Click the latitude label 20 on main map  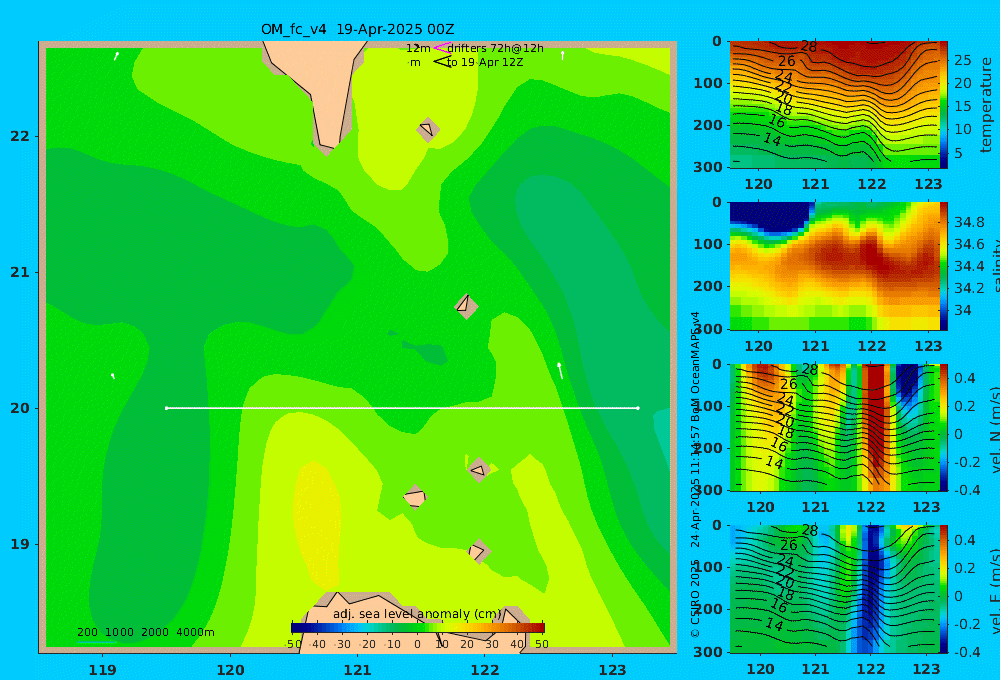20,408
